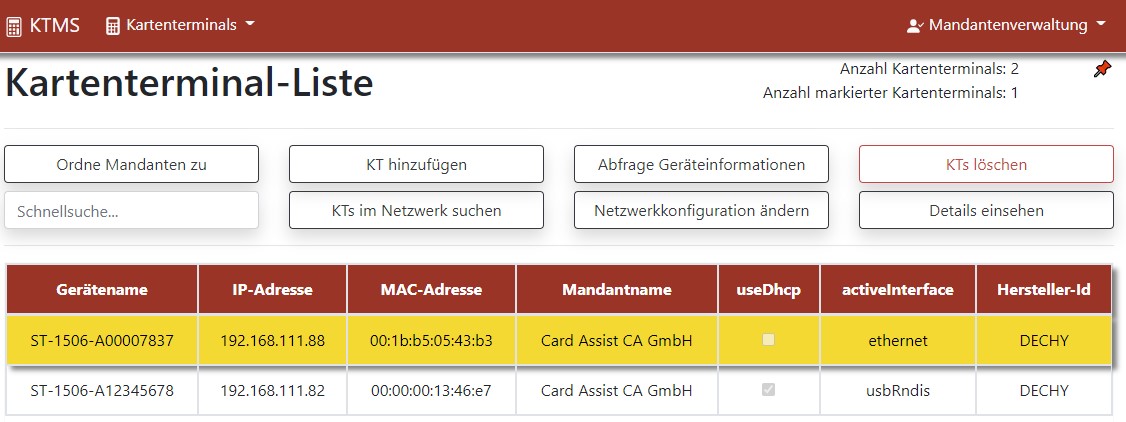Click the Ordne Mandanten zu button
This screenshot has width=1126, height=422.
click(131, 164)
